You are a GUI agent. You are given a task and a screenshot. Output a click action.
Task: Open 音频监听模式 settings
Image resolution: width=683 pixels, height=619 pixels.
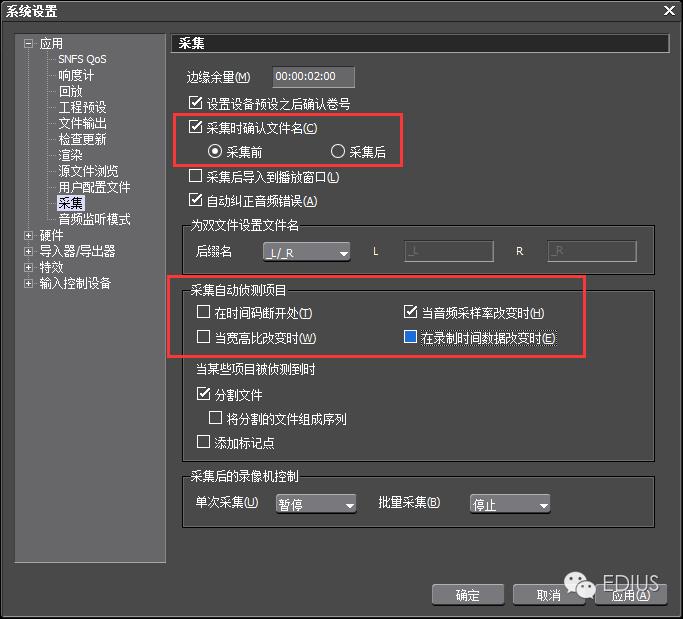pos(94,219)
